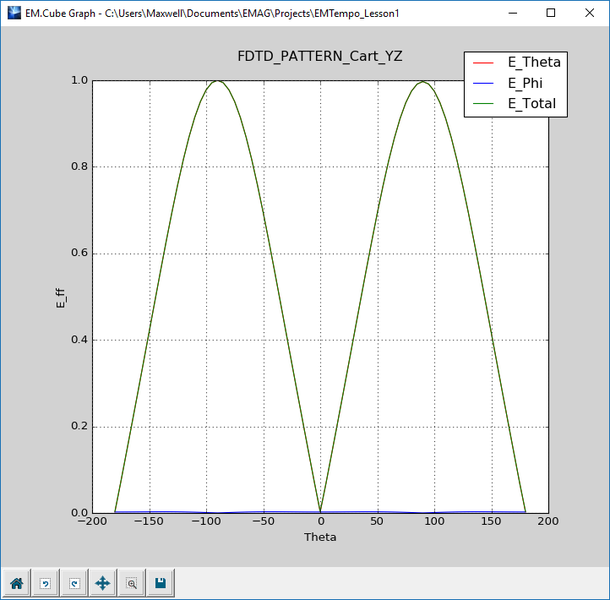Click the E_Total legend entry
This screenshot has height=600, width=610.
tap(532, 103)
